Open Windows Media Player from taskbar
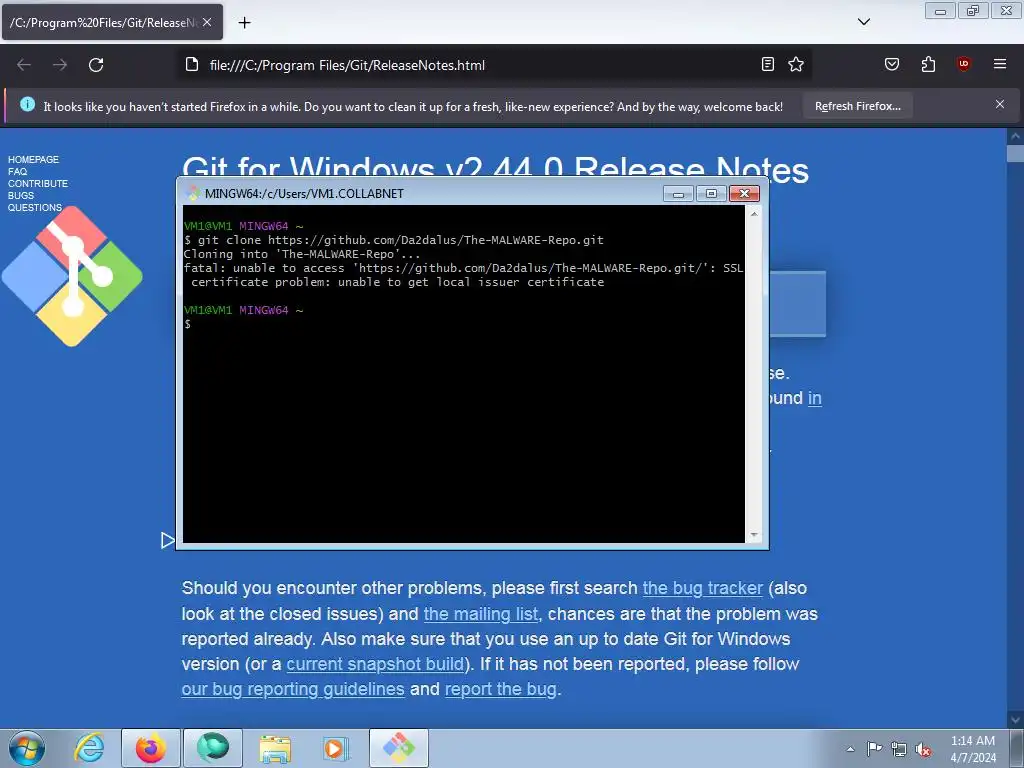 (336, 748)
